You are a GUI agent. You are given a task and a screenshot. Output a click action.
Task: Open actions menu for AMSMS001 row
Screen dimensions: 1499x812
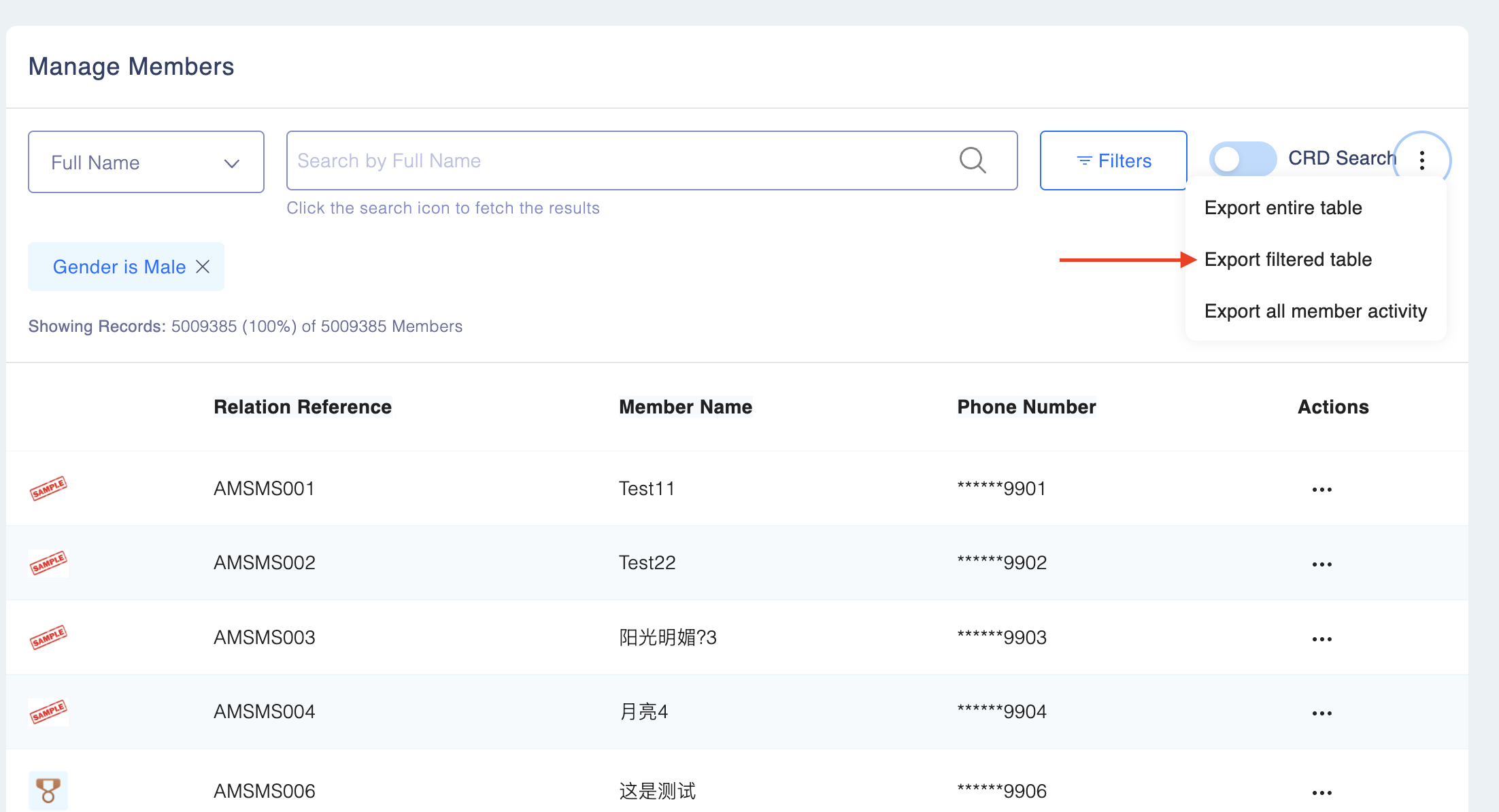click(1321, 490)
